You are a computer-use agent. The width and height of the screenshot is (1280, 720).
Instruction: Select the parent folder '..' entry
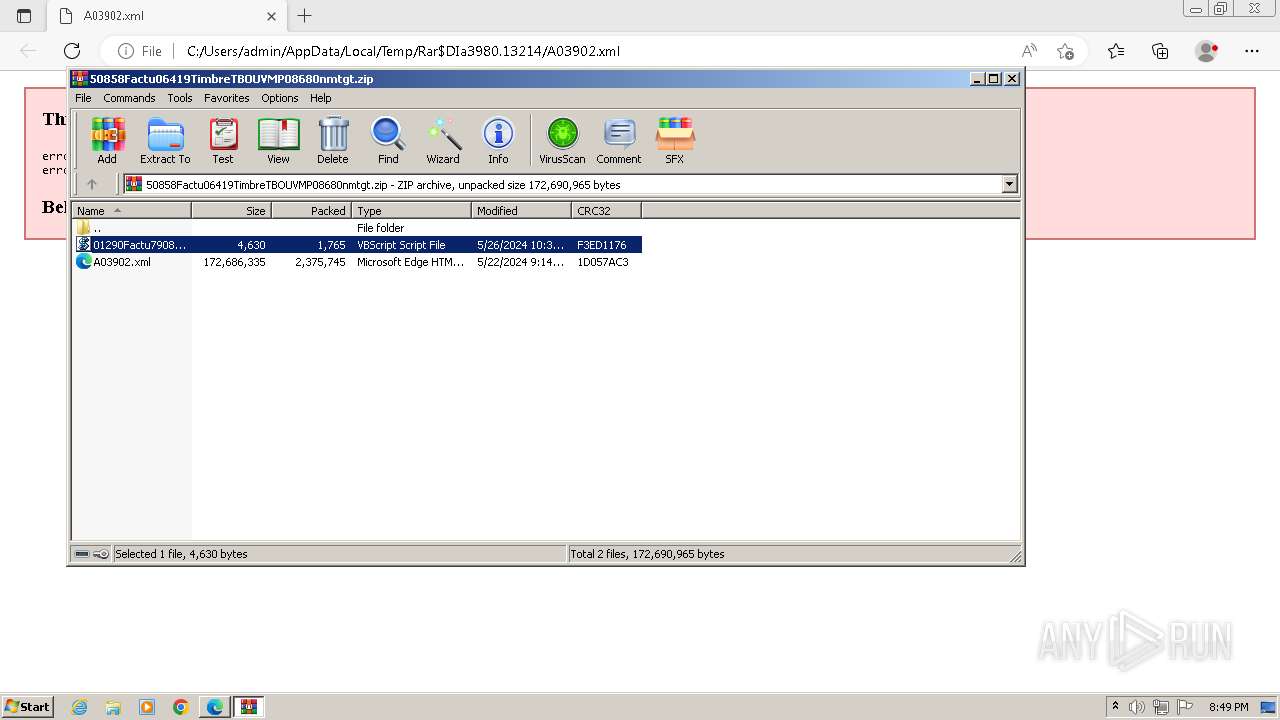(357, 228)
